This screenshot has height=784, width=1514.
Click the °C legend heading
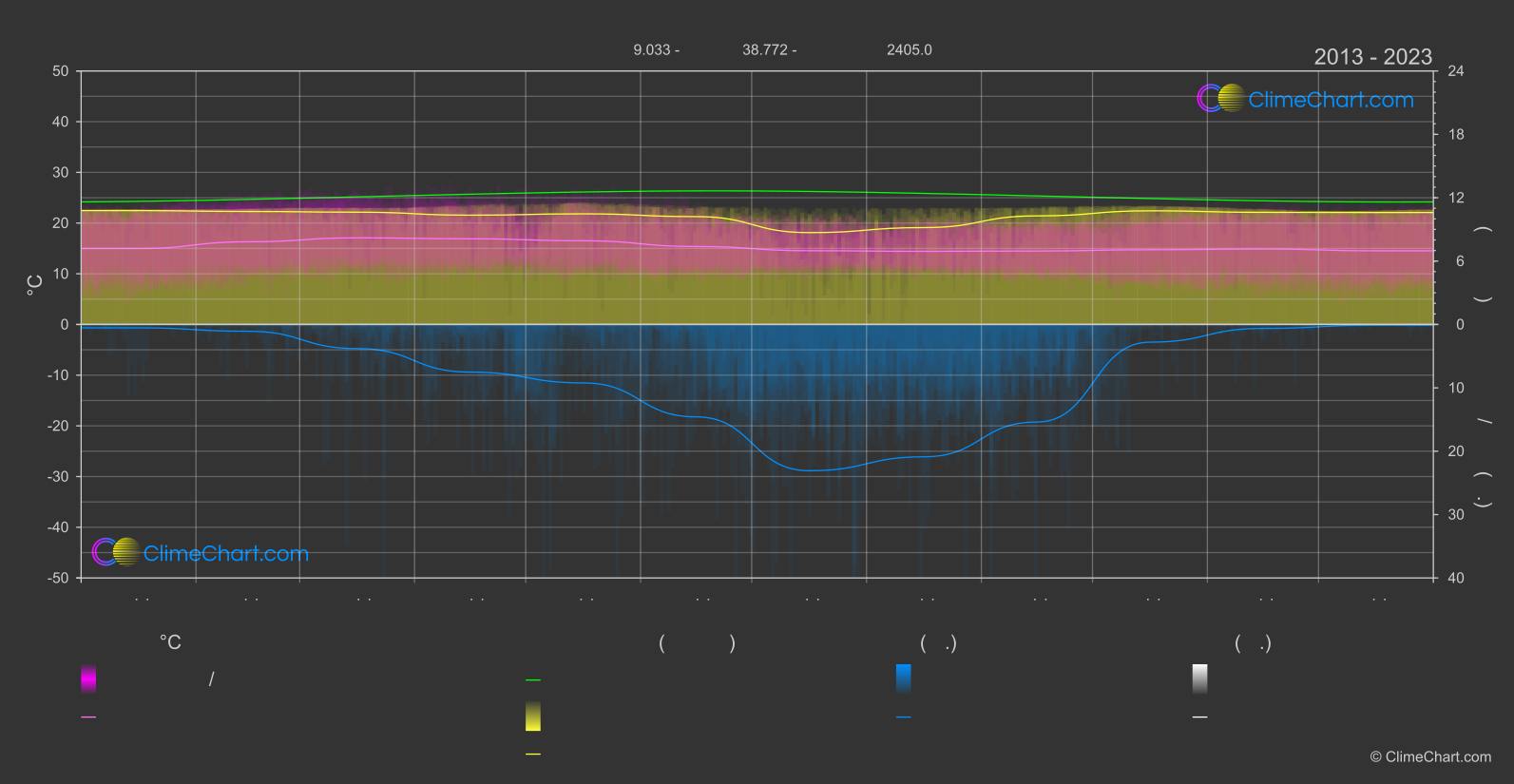pos(170,642)
